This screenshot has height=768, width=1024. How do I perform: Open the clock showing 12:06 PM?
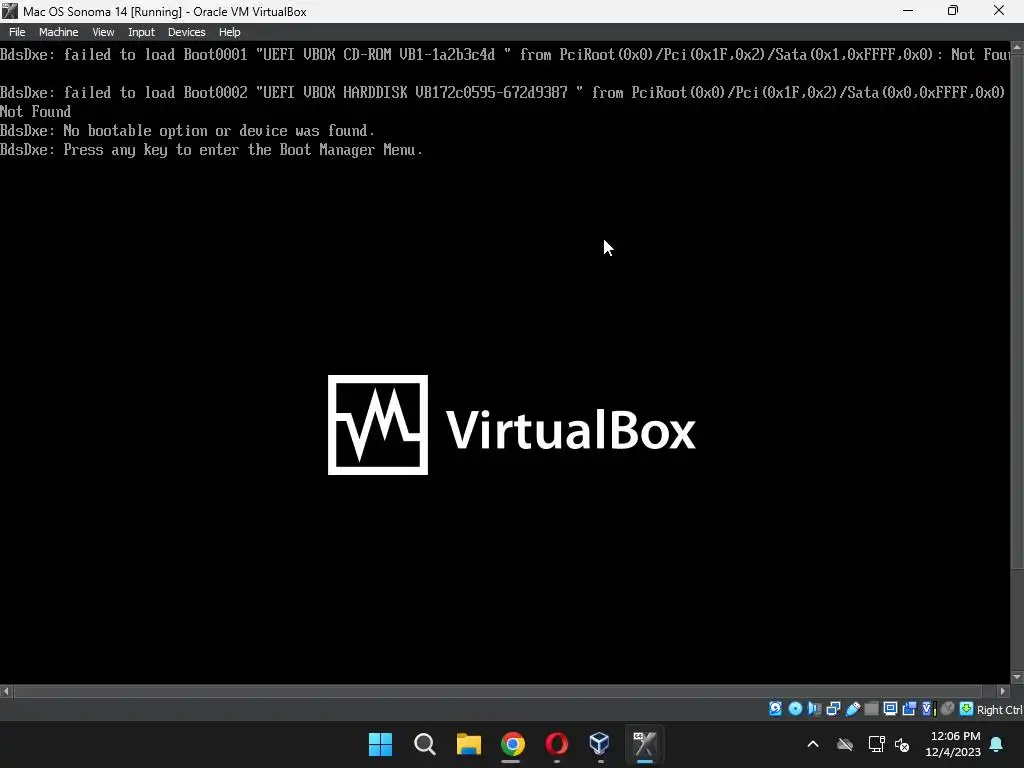coord(953,744)
